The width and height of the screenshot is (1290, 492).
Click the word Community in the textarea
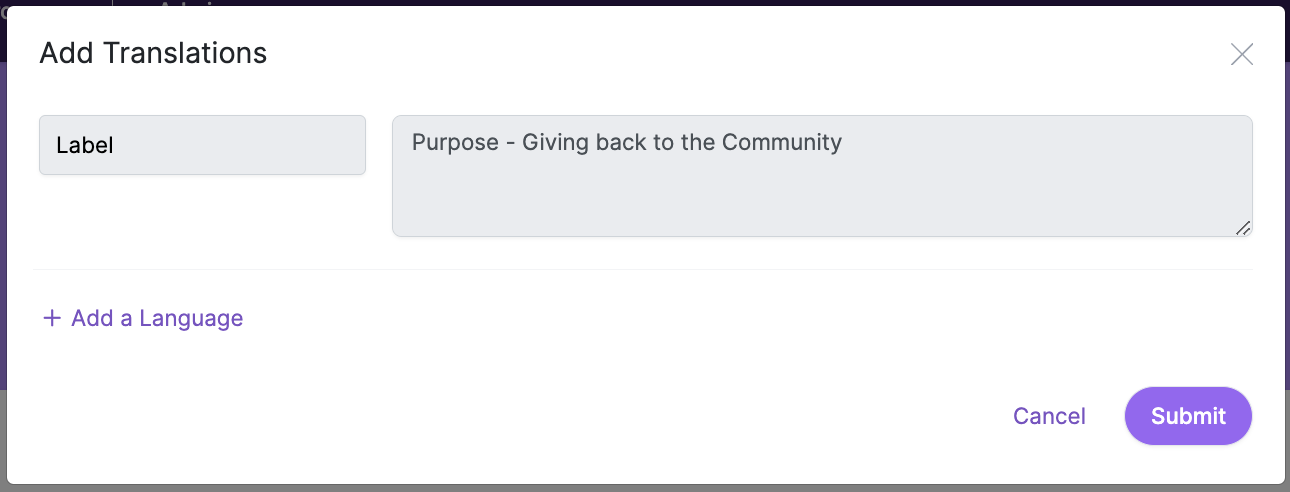pyautogui.click(x=782, y=142)
